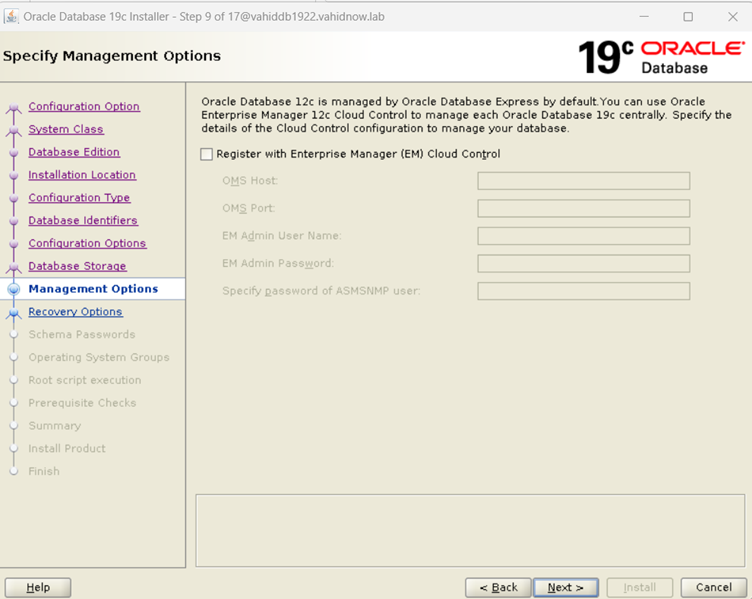This screenshot has width=752, height=599.
Task: Navigate to Installation Location step
Action: pos(82,175)
